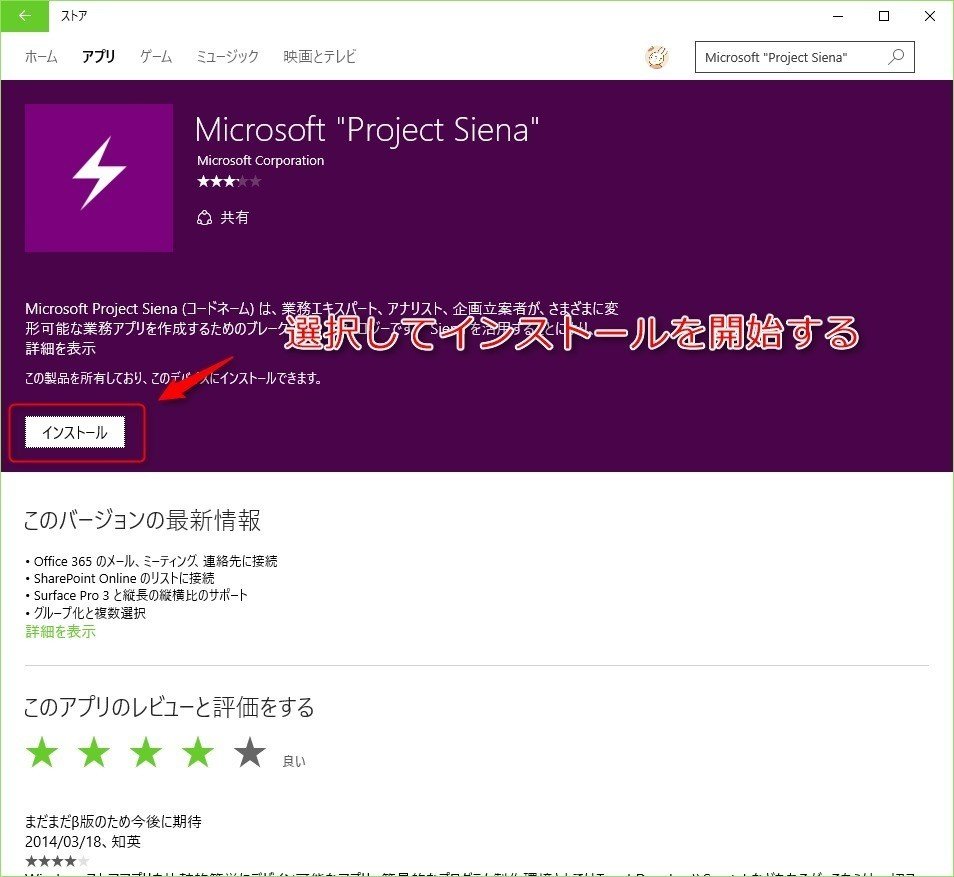The width and height of the screenshot is (954, 877).
Task: Rate the app one star
Action: pos(42,752)
